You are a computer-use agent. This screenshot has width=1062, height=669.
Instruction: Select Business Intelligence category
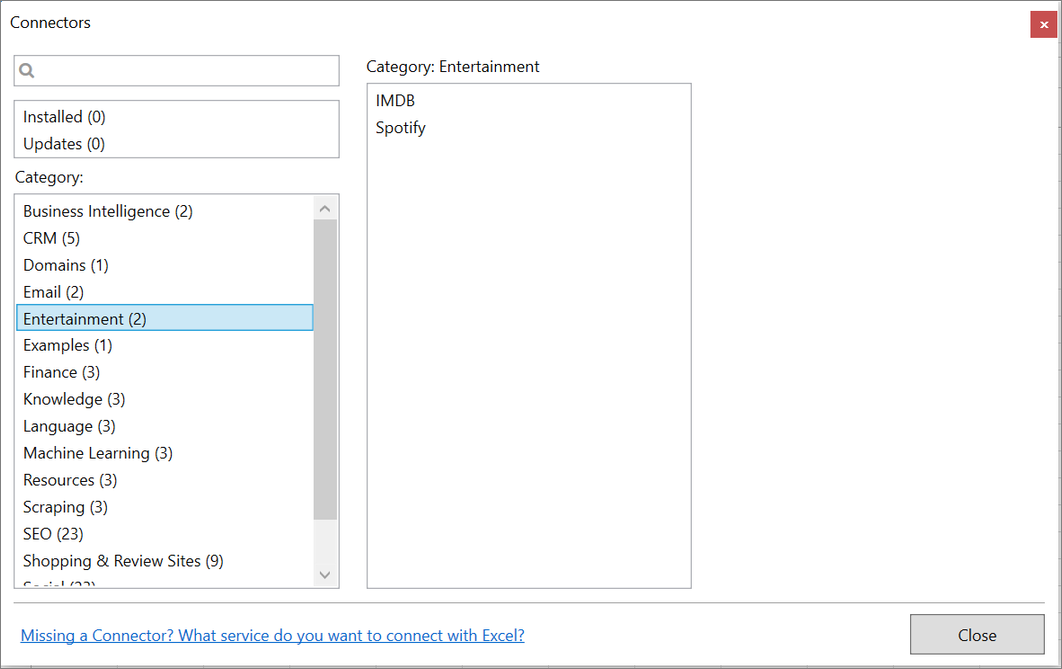[x=108, y=211]
